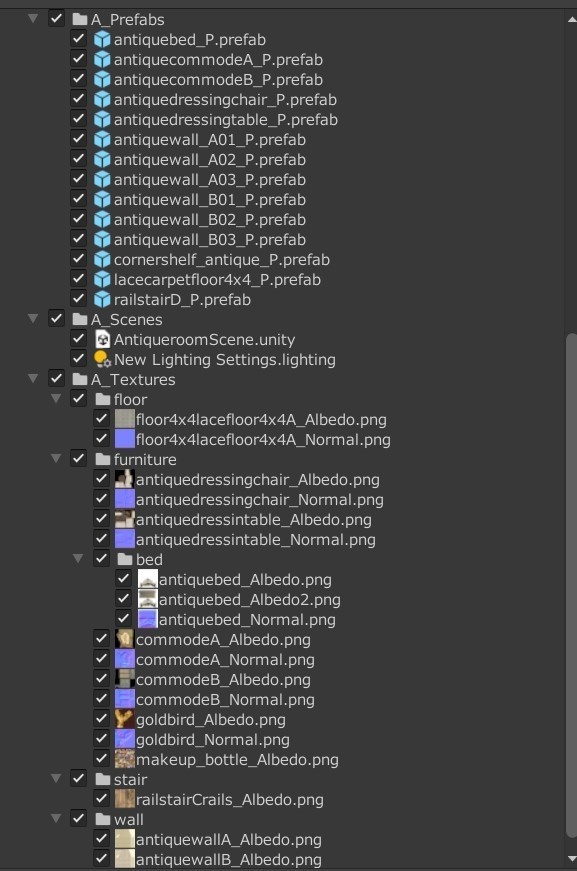The image size is (577, 871).
Task: Click thumbnail of commodeA_Albedo.png
Action: (x=124, y=639)
